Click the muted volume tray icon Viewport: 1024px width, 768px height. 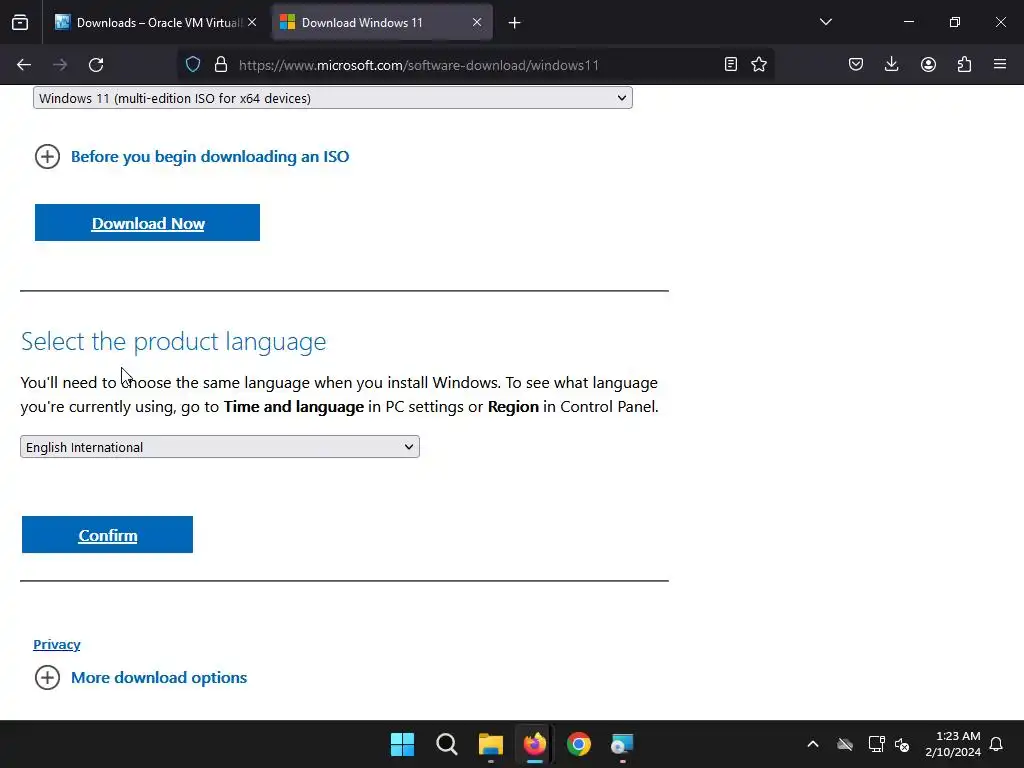(x=902, y=744)
